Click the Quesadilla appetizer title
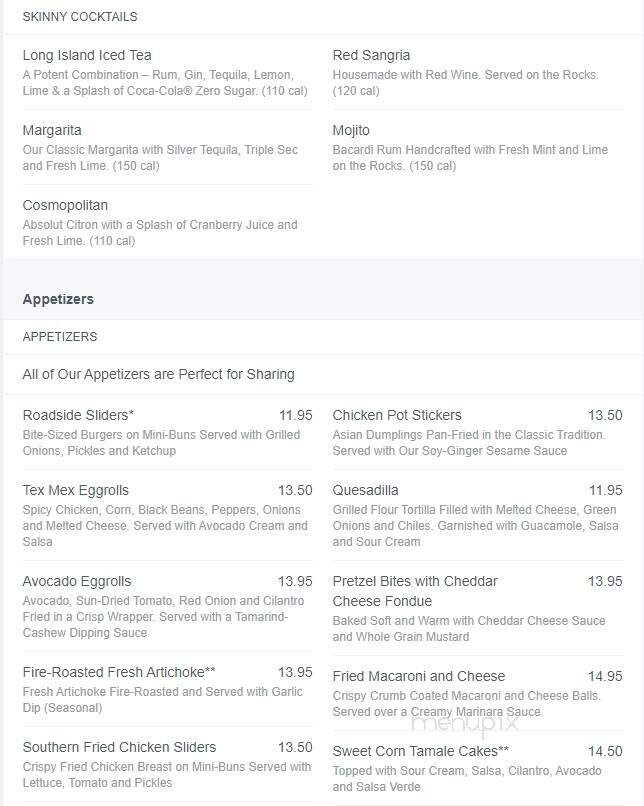644x806 pixels. point(365,490)
